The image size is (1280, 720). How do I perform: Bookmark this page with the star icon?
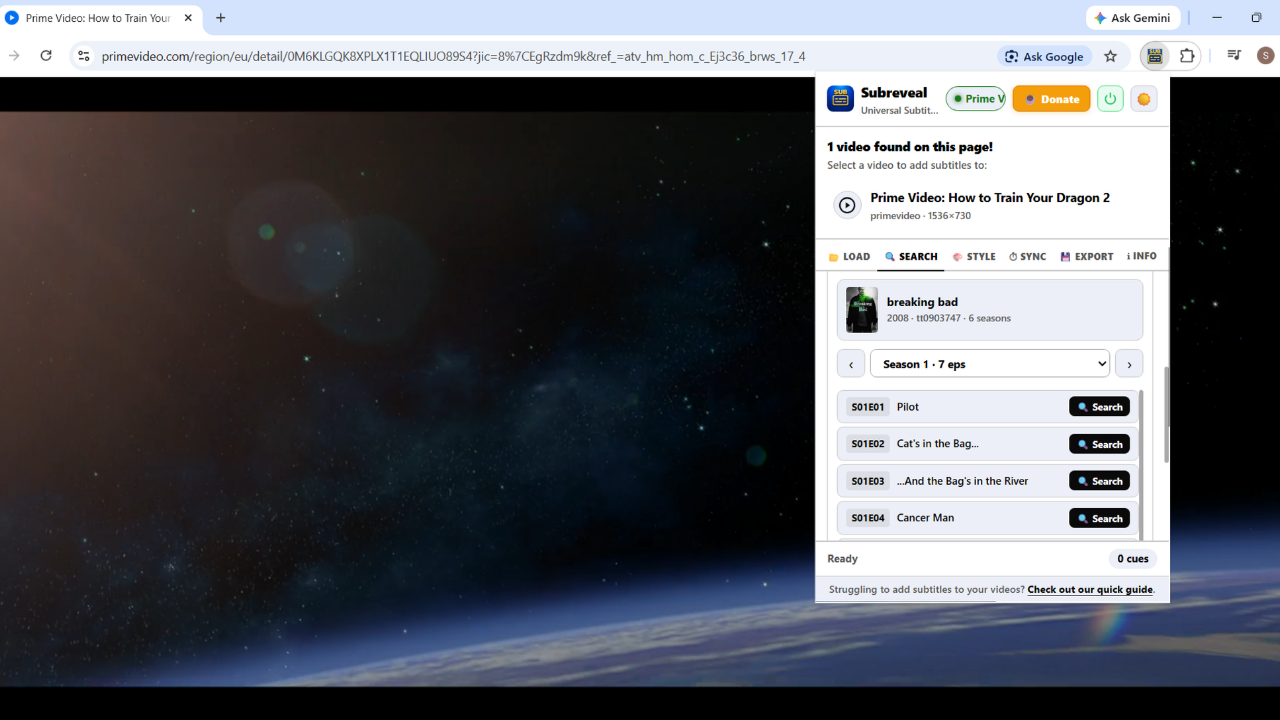[x=1110, y=56]
